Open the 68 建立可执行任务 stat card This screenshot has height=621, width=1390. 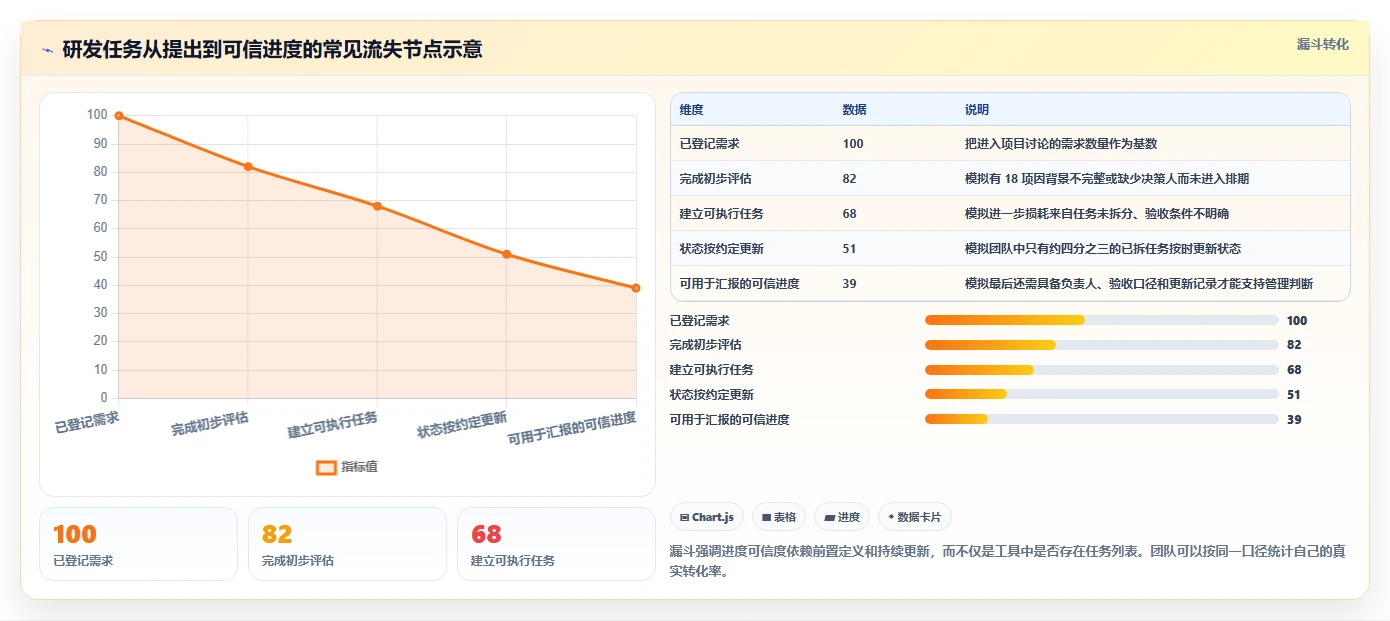(556, 544)
